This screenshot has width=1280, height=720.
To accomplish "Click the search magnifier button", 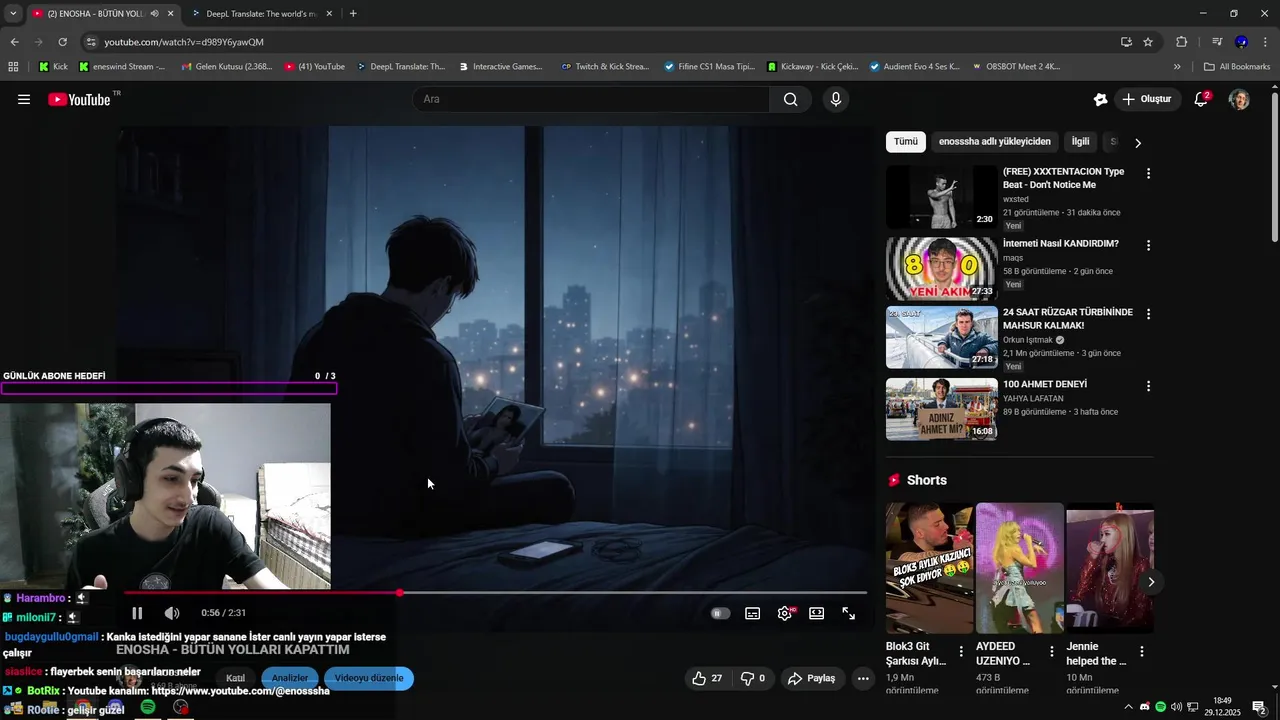I will point(791,99).
